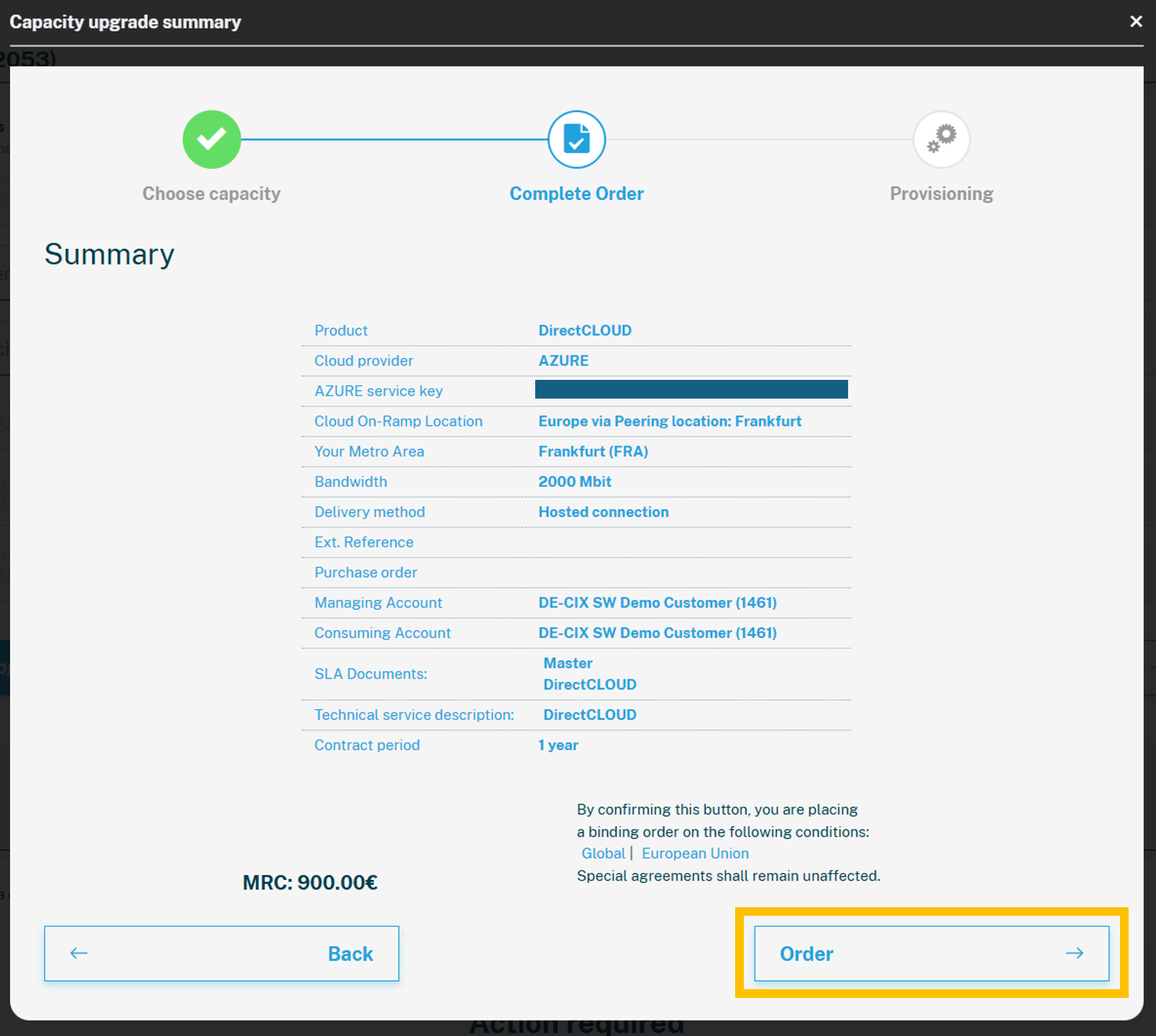Click the 'AZURE' cloud provider value

tap(563, 361)
